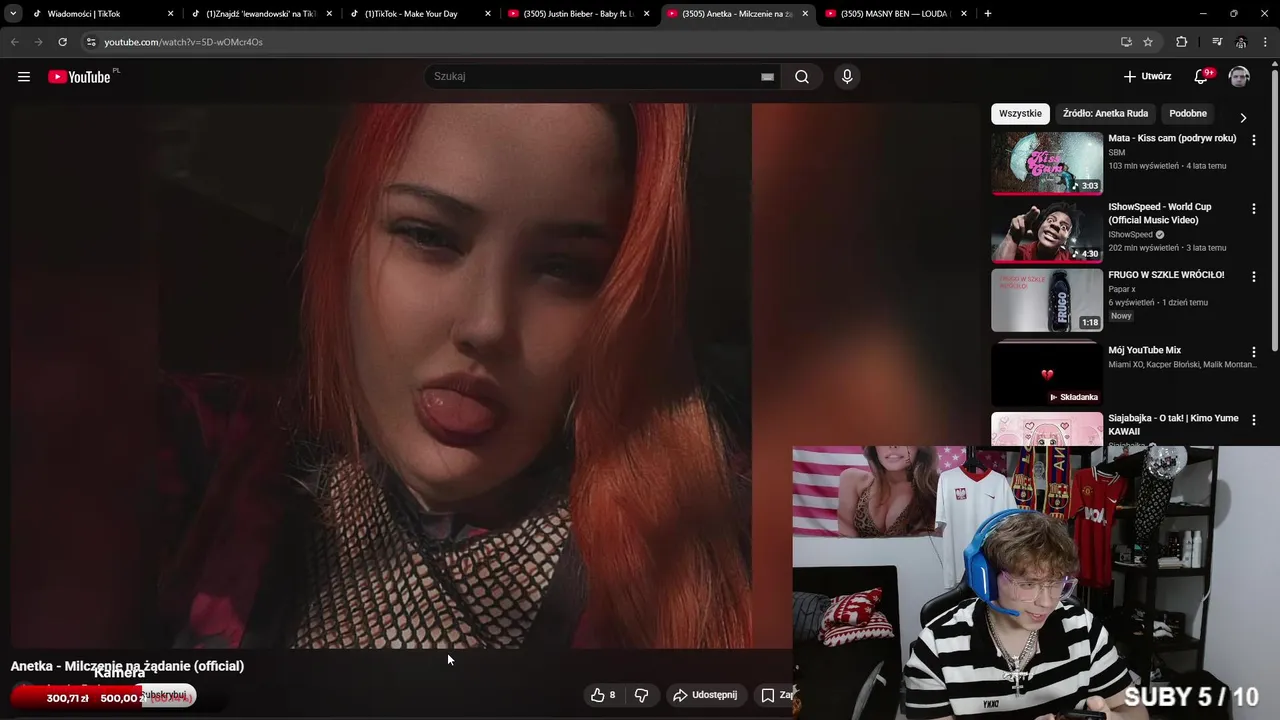
Task: Open the browser profile icon
Action: (x=1241, y=42)
